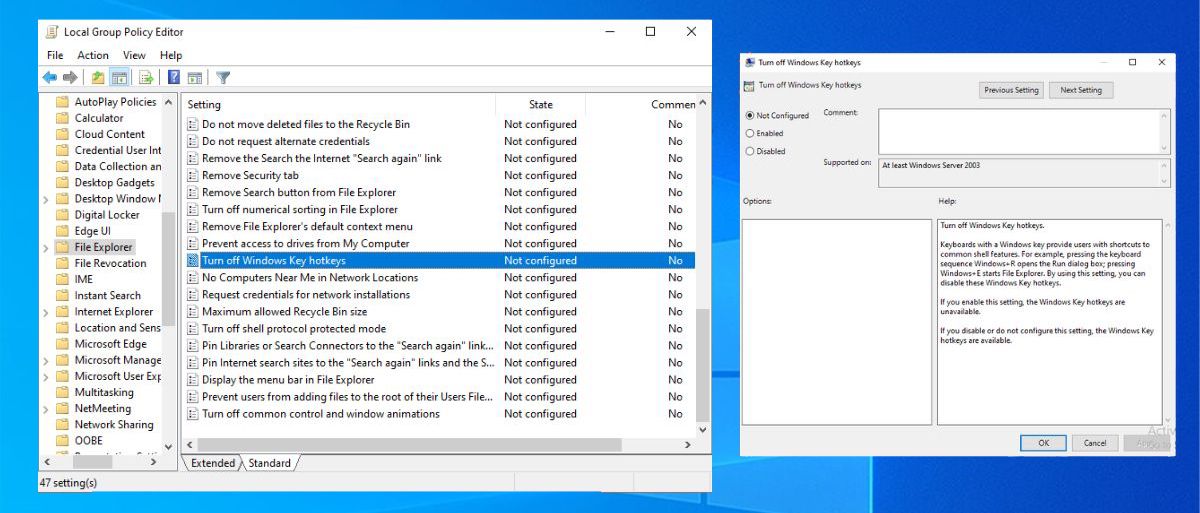Click the Previous Setting button

point(1012,90)
